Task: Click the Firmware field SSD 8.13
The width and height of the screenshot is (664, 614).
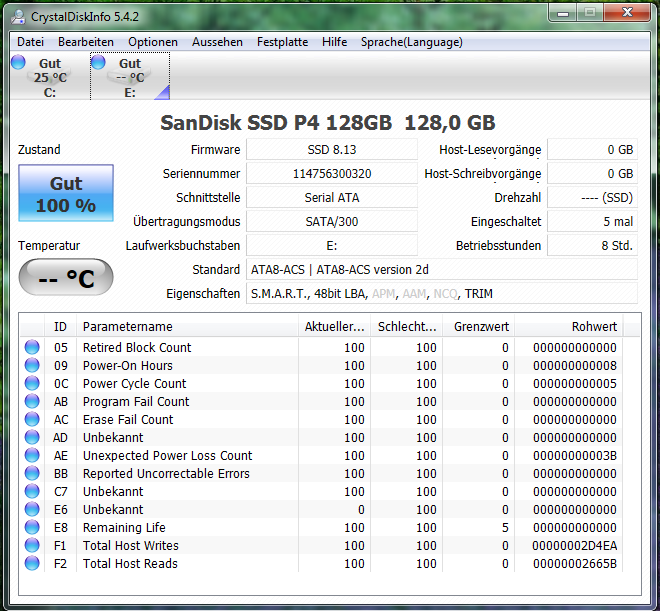Action: pos(332,149)
